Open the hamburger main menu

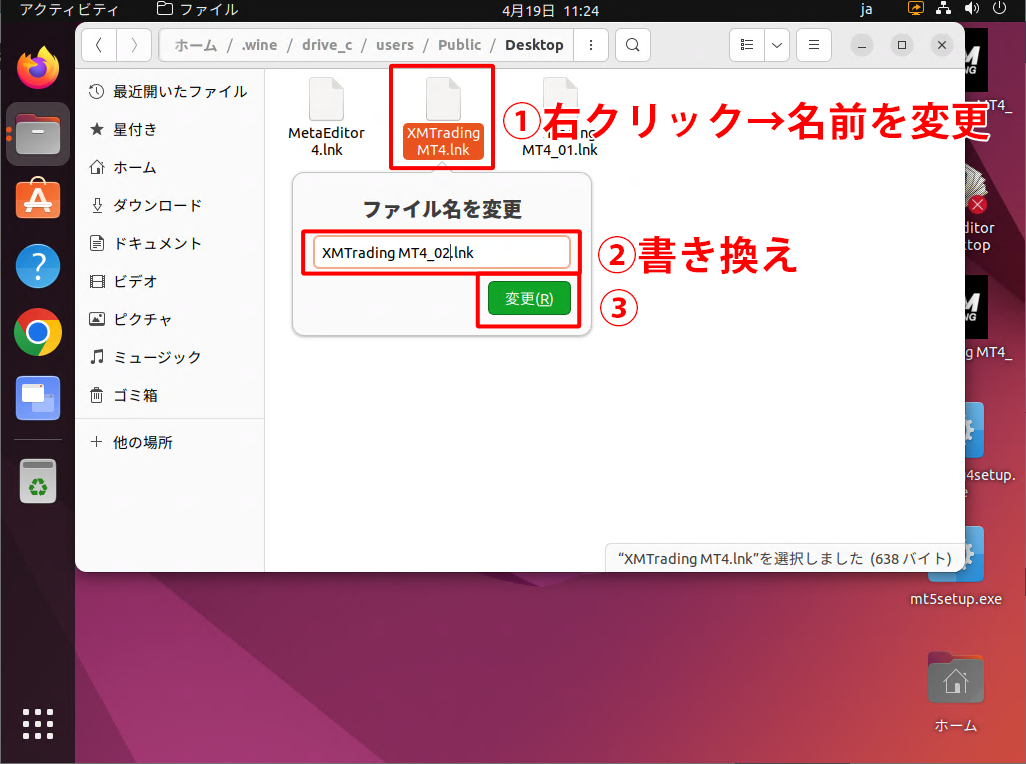[x=814, y=45]
